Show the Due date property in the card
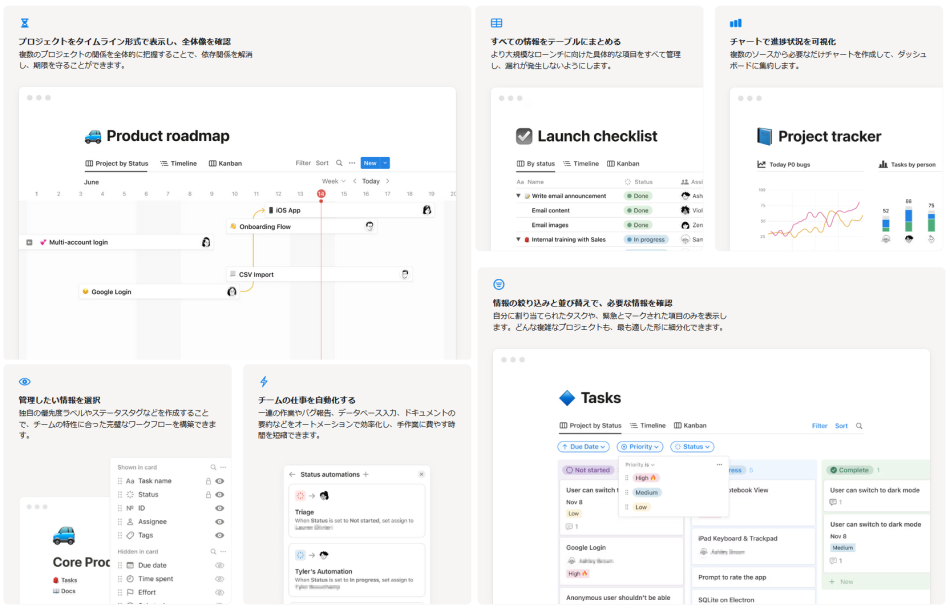This screenshot has height=608, width=950. (x=219, y=565)
